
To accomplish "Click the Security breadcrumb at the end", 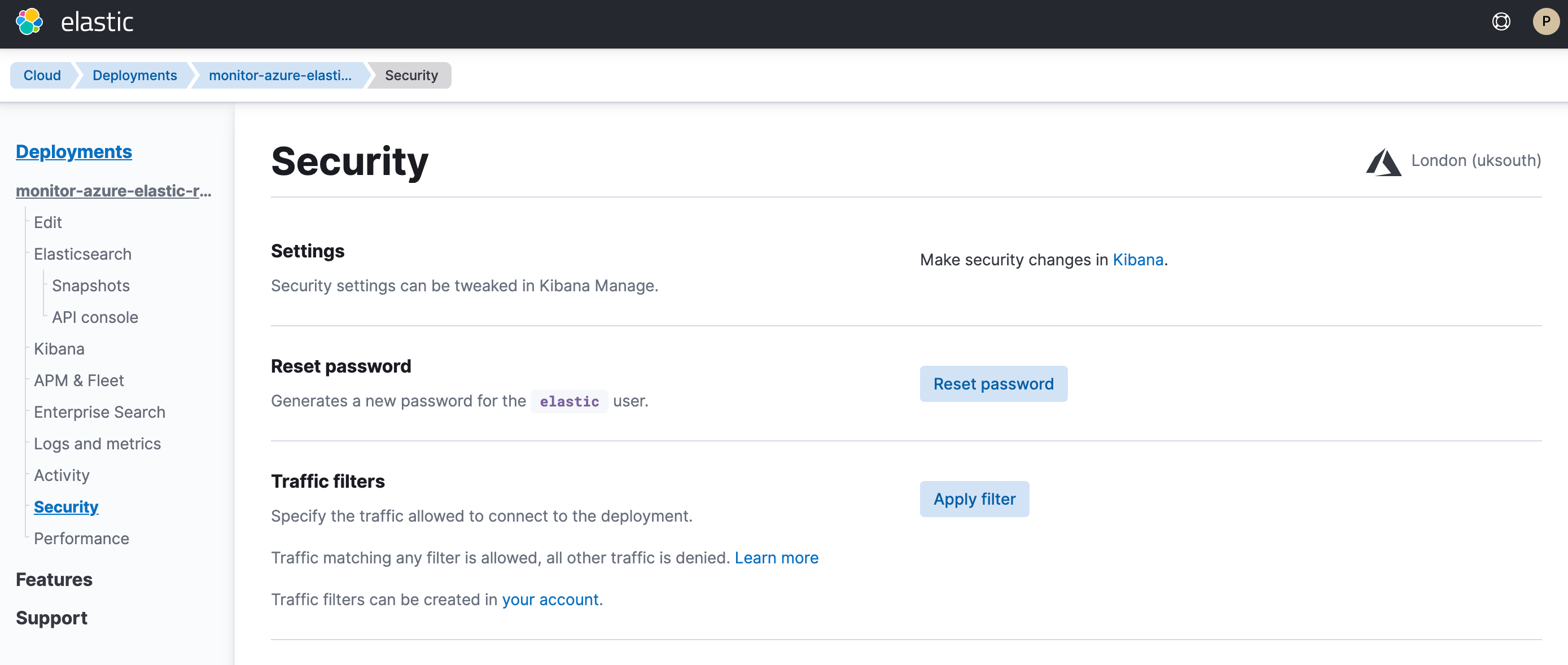I will tap(411, 75).
